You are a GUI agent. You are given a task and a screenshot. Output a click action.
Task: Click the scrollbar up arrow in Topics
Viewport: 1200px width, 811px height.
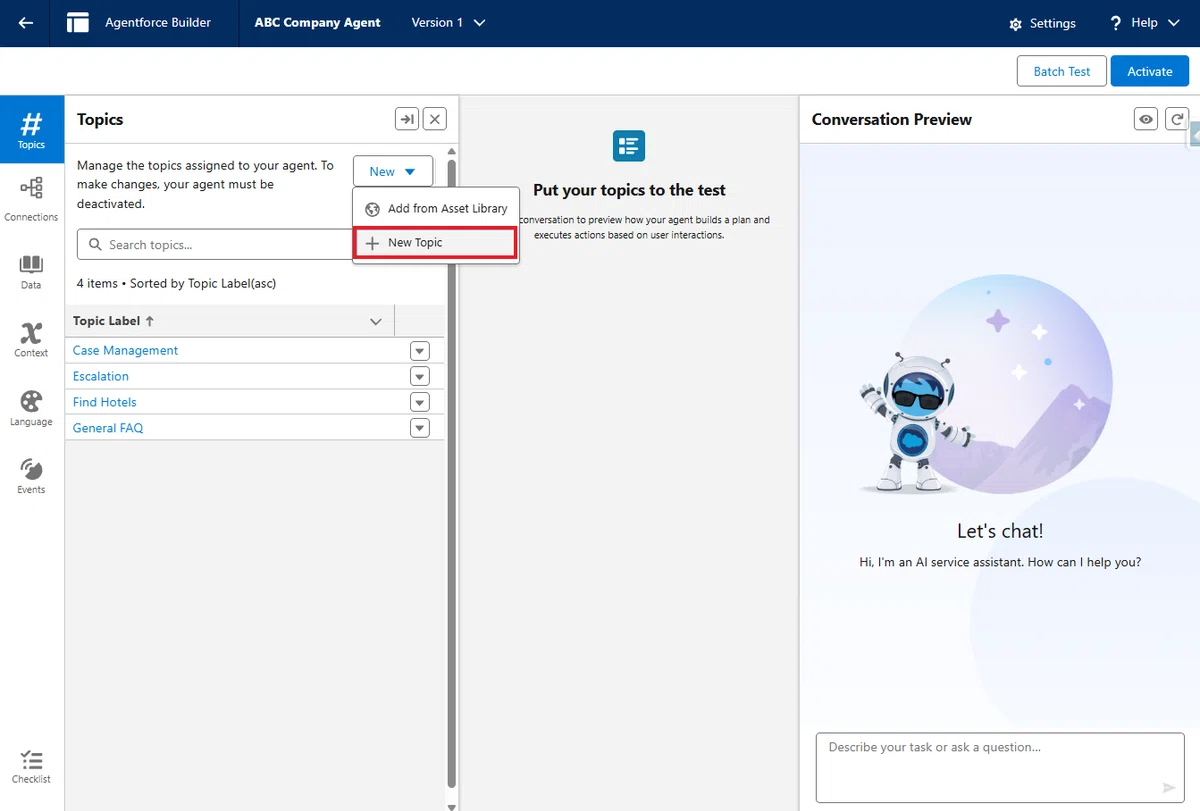pyautogui.click(x=452, y=151)
